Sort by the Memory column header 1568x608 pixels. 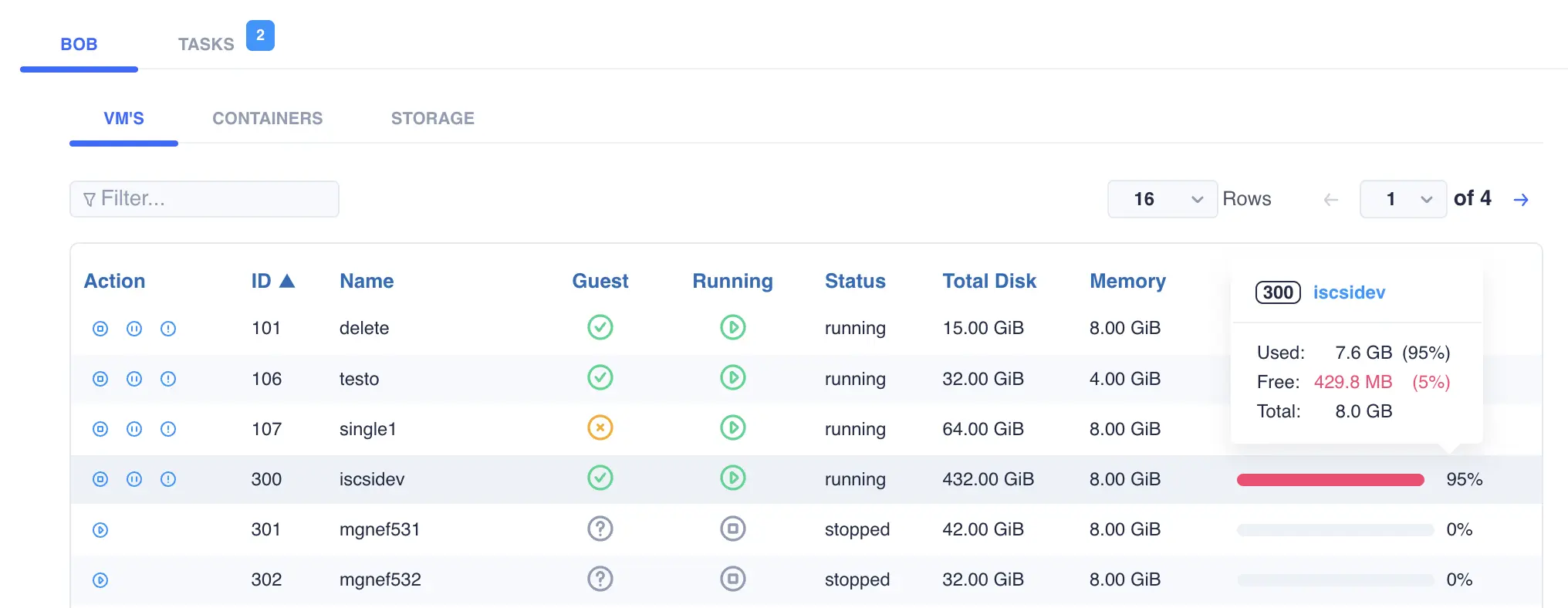coord(1127,281)
